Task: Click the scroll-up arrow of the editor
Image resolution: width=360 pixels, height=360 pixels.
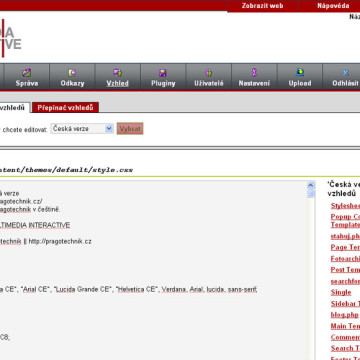Action: coord(311,186)
